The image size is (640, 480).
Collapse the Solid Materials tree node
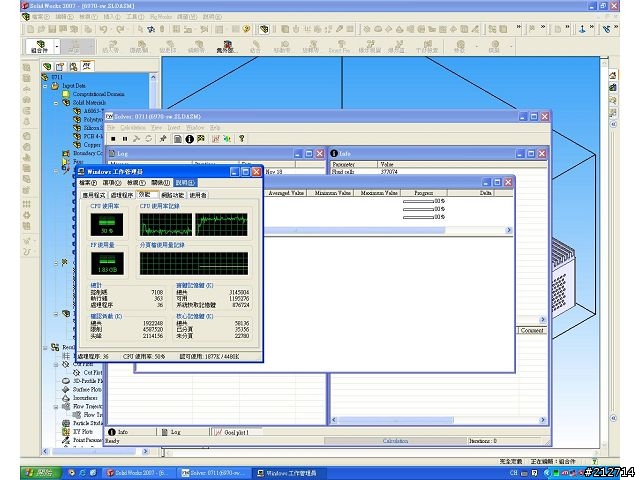(x=56, y=103)
